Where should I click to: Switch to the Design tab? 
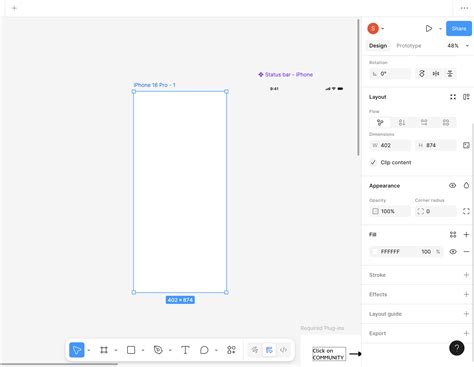pyautogui.click(x=378, y=46)
